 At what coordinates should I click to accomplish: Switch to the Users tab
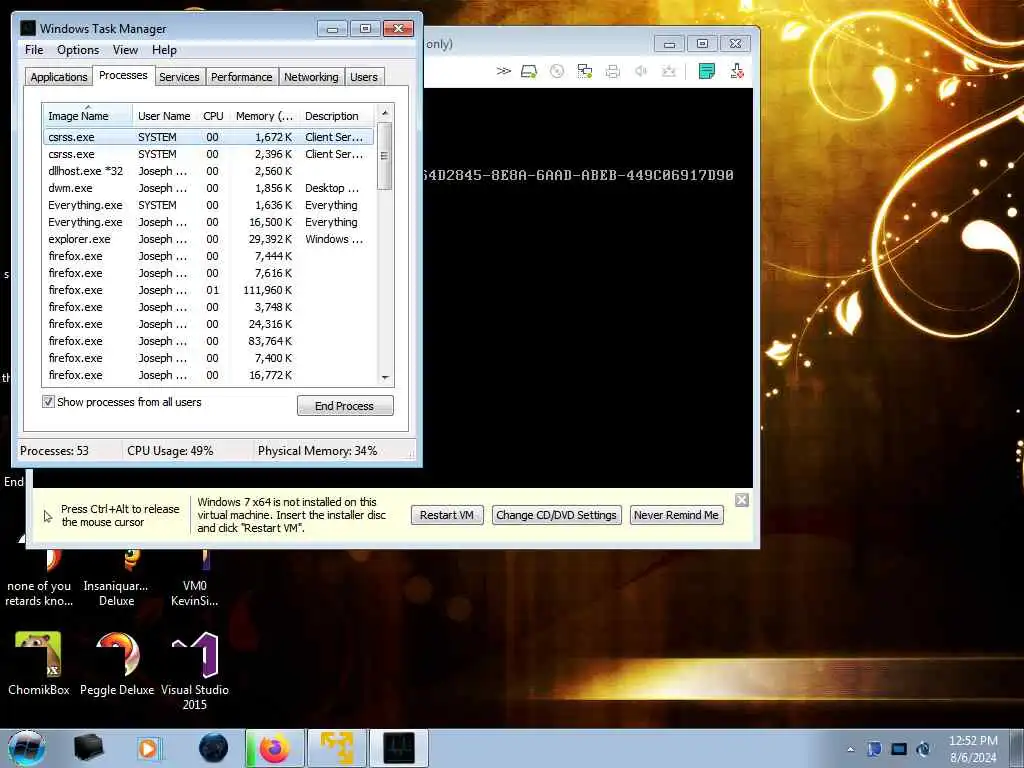pos(363,77)
